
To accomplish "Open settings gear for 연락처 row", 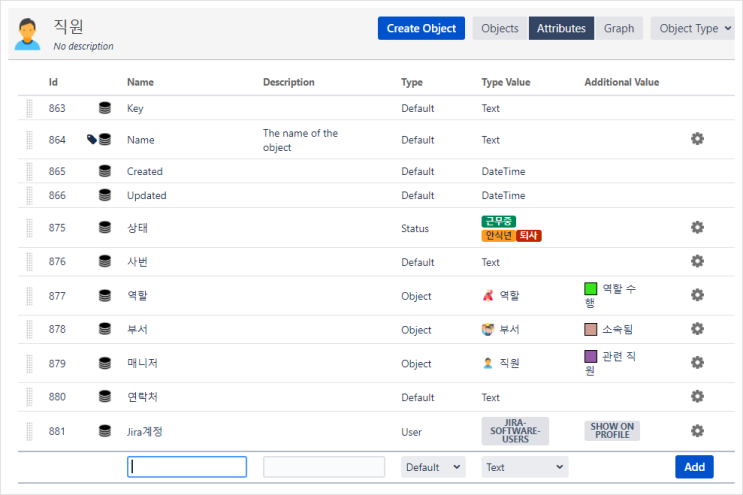I will tap(697, 396).
